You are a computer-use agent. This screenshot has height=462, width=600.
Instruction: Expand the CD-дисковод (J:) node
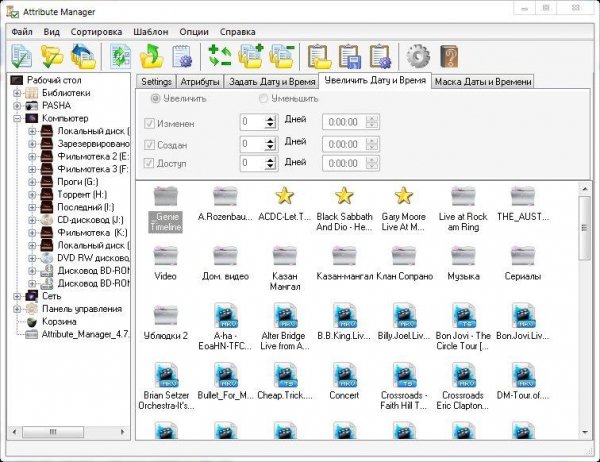32,220
